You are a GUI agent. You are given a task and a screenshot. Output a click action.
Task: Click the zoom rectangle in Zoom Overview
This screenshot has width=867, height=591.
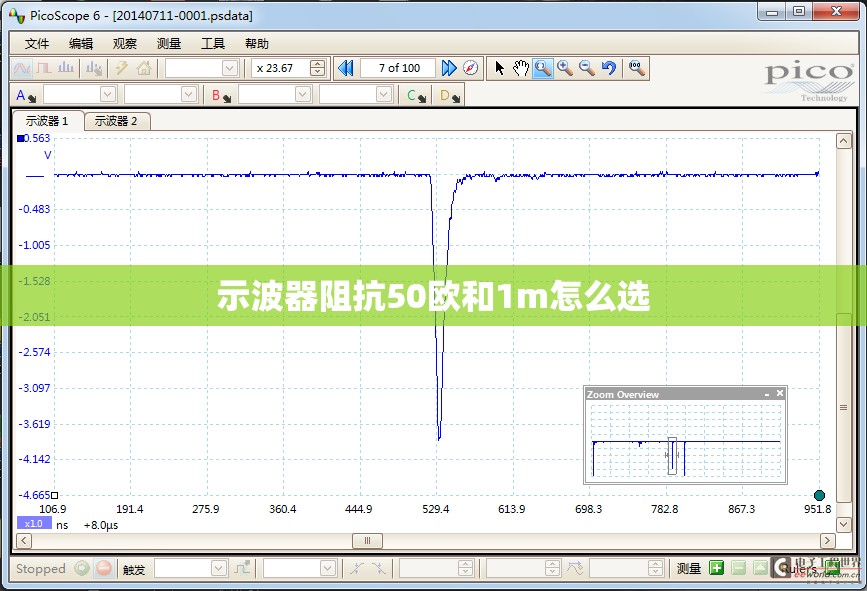(x=672, y=456)
